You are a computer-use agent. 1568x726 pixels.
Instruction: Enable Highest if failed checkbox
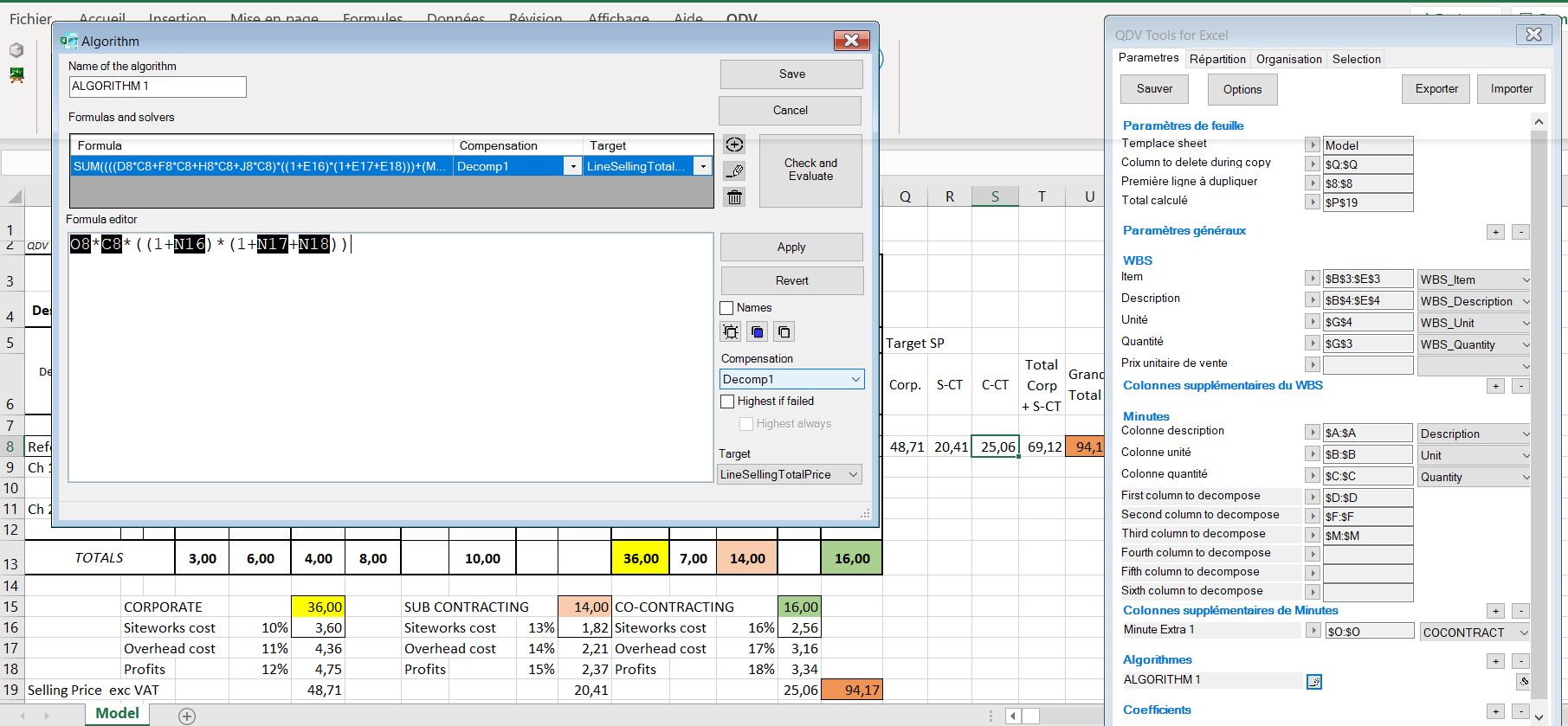[727, 402]
